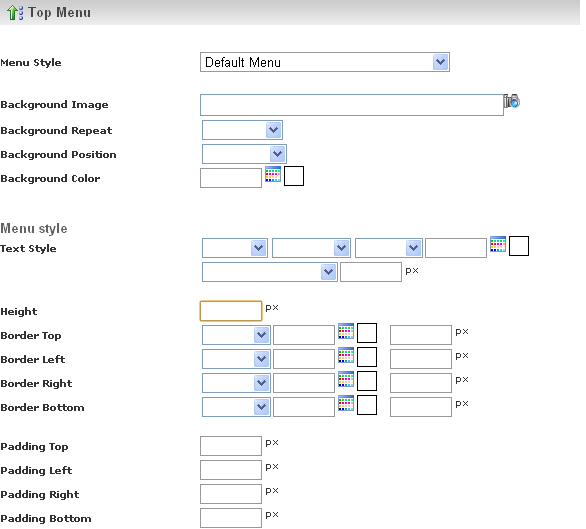Focus the Background Image text field

point(352,105)
